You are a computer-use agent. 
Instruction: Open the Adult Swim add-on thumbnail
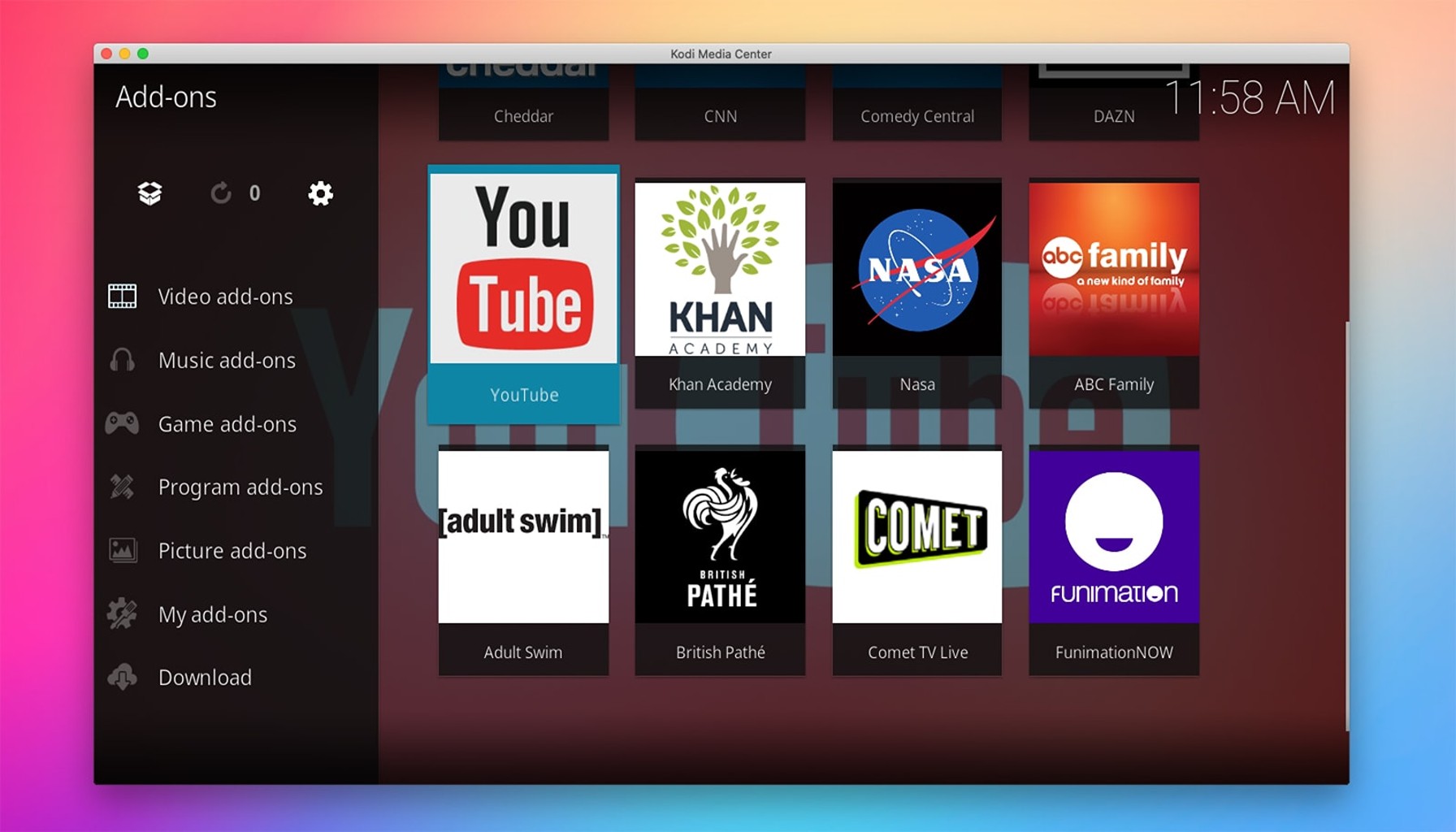[523, 537]
